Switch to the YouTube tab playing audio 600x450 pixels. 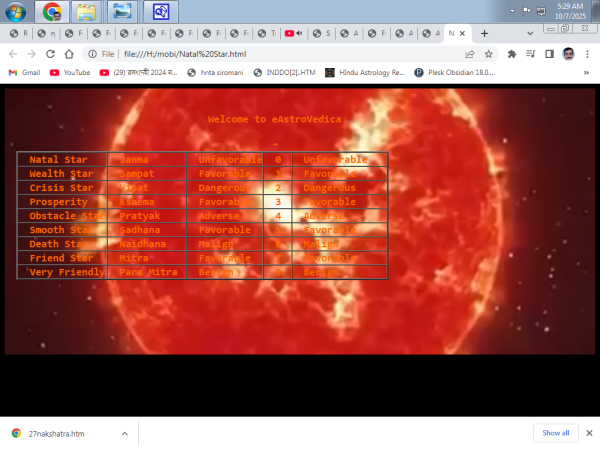tap(293, 33)
